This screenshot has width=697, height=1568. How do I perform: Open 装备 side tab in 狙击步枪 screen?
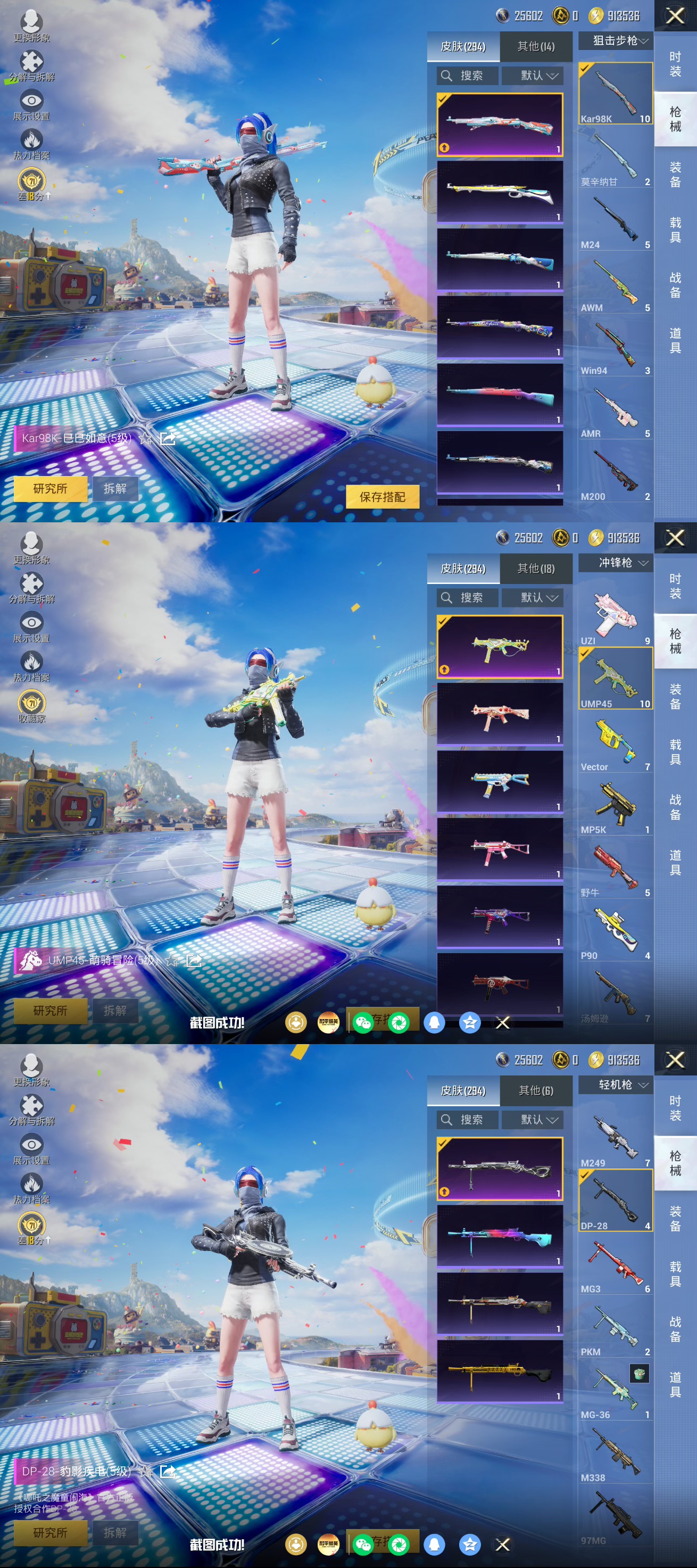(x=675, y=174)
